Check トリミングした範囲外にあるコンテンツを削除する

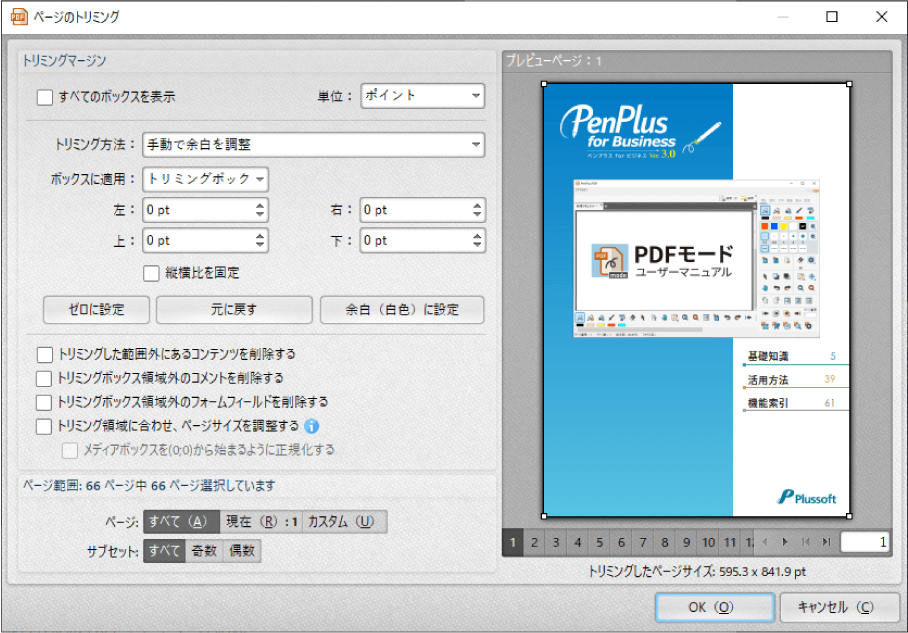point(45,354)
